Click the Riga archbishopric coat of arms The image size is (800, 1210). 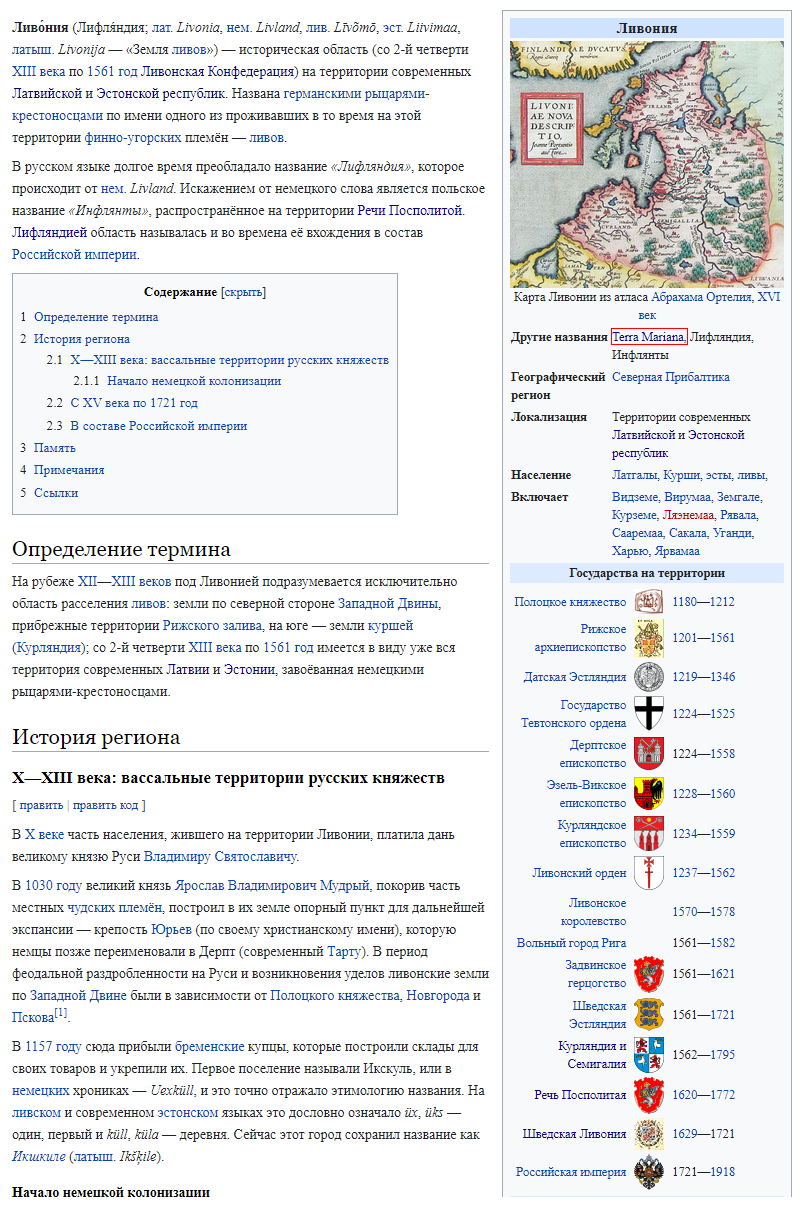point(649,638)
